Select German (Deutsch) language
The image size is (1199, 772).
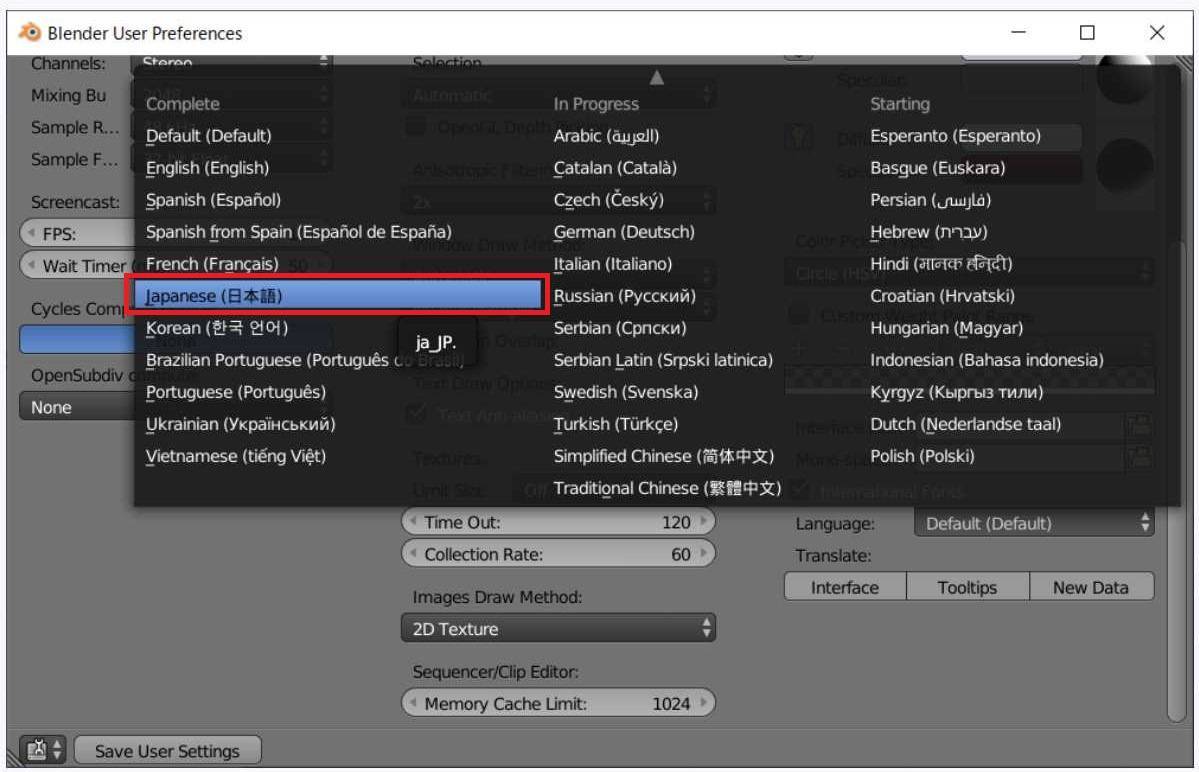point(624,232)
